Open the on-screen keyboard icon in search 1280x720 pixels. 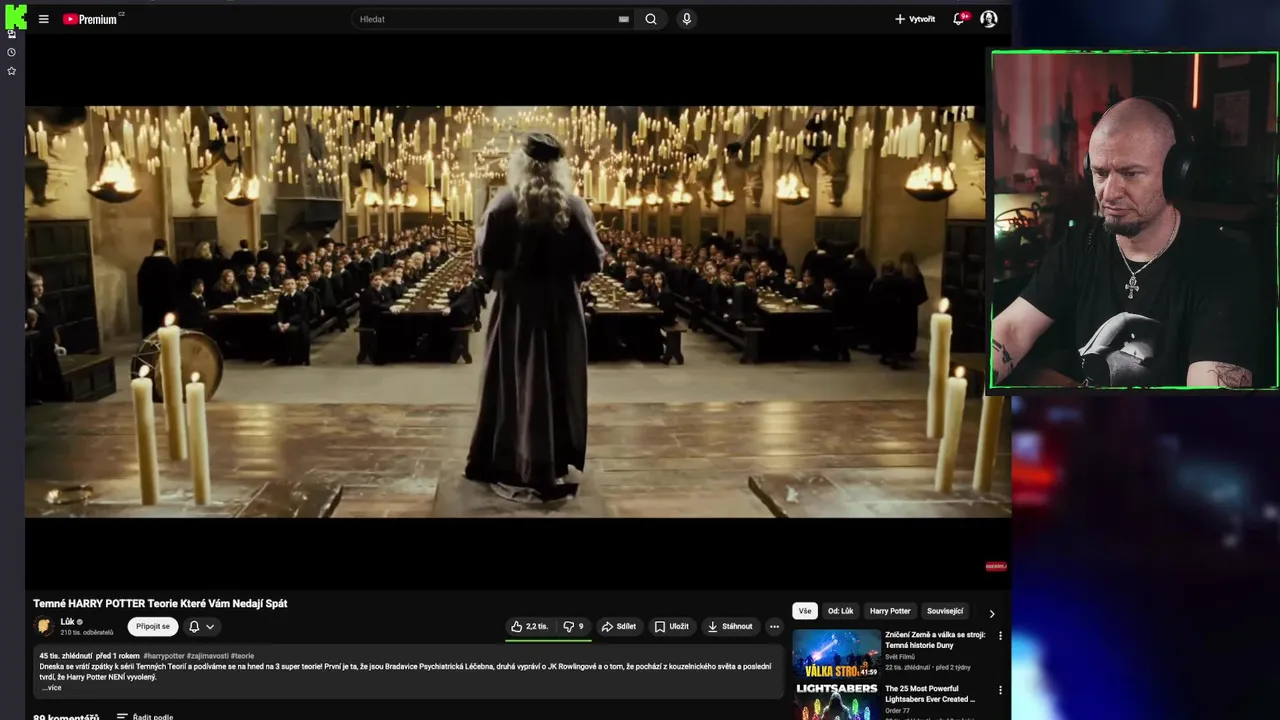(x=624, y=19)
